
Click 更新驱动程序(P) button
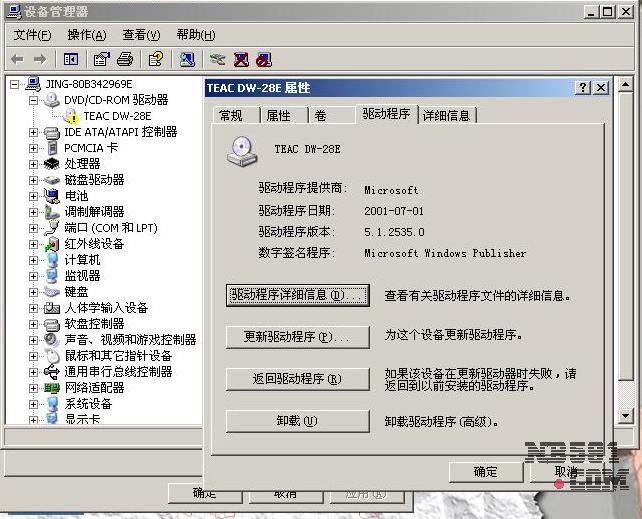pos(298,337)
